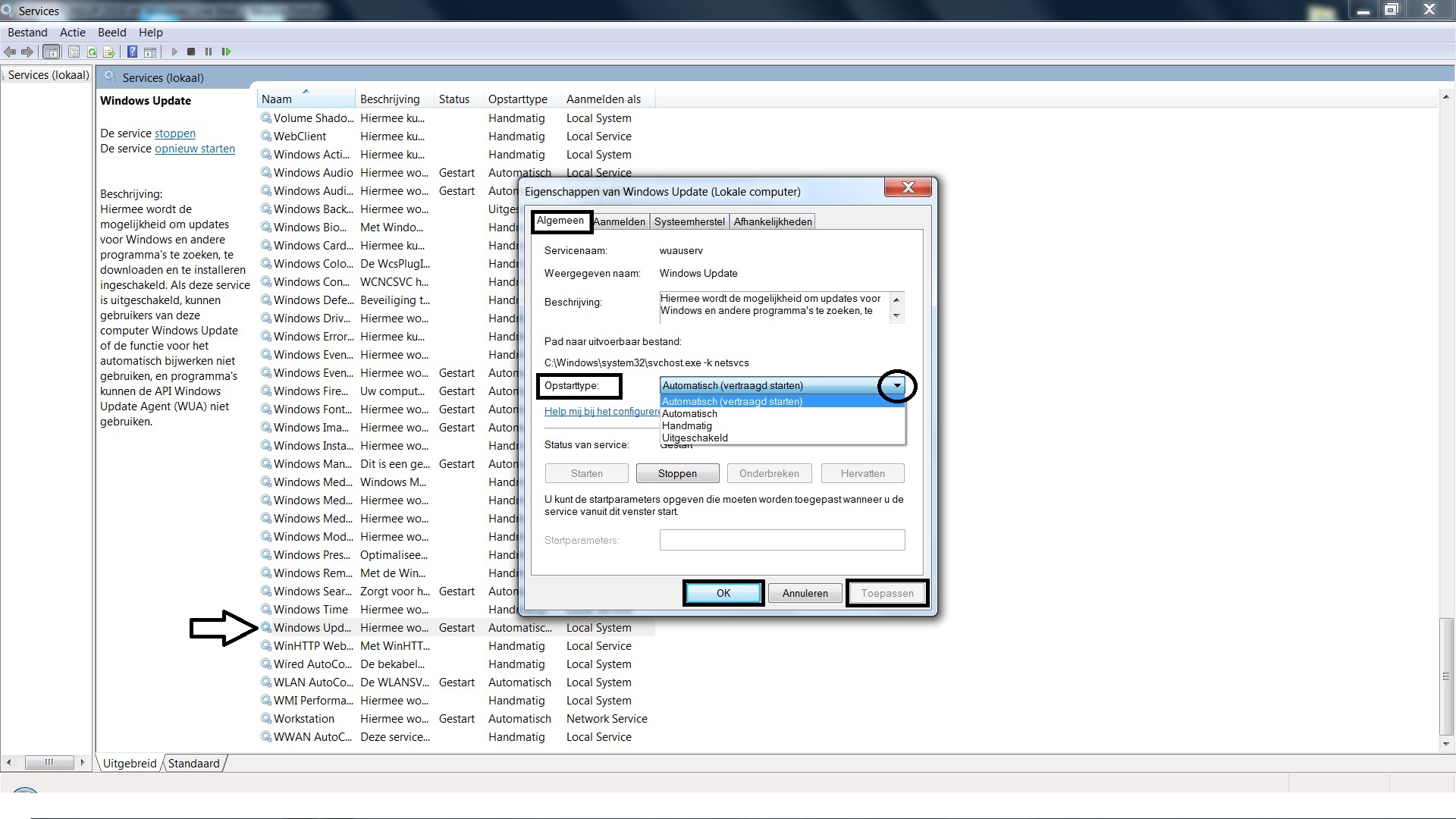The image size is (1456, 819).
Task: Click the gear icon beside Workstation
Action: click(x=266, y=719)
